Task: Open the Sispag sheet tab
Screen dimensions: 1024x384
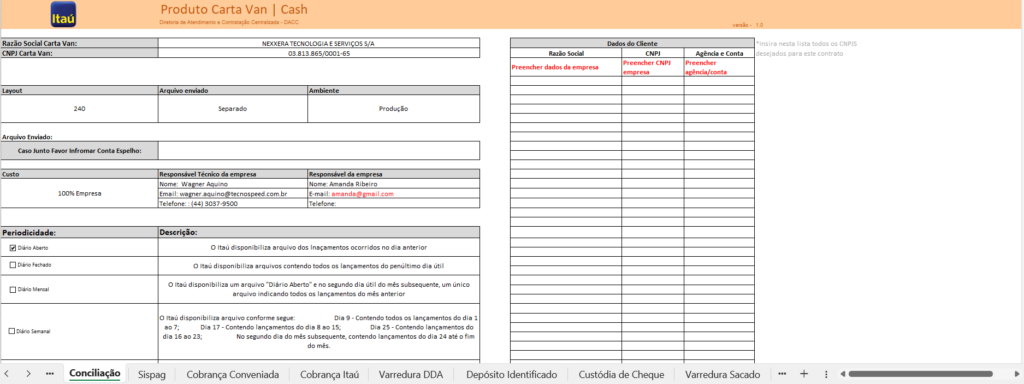Action: (x=152, y=374)
